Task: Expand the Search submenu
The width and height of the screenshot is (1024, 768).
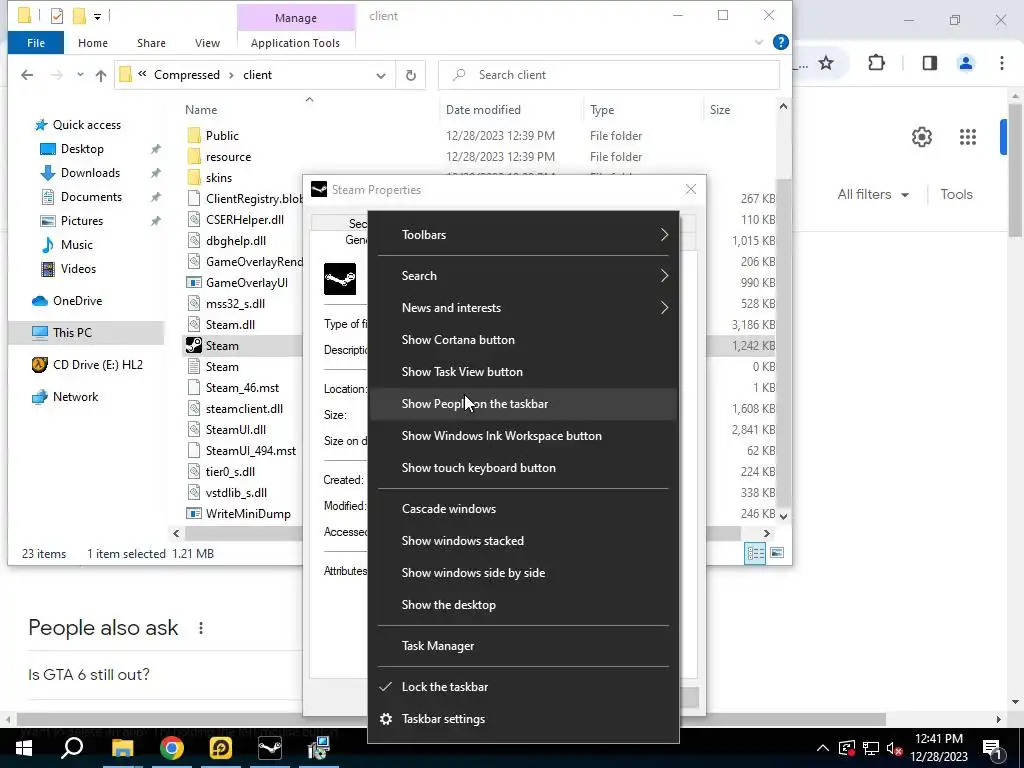Action: click(523, 276)
